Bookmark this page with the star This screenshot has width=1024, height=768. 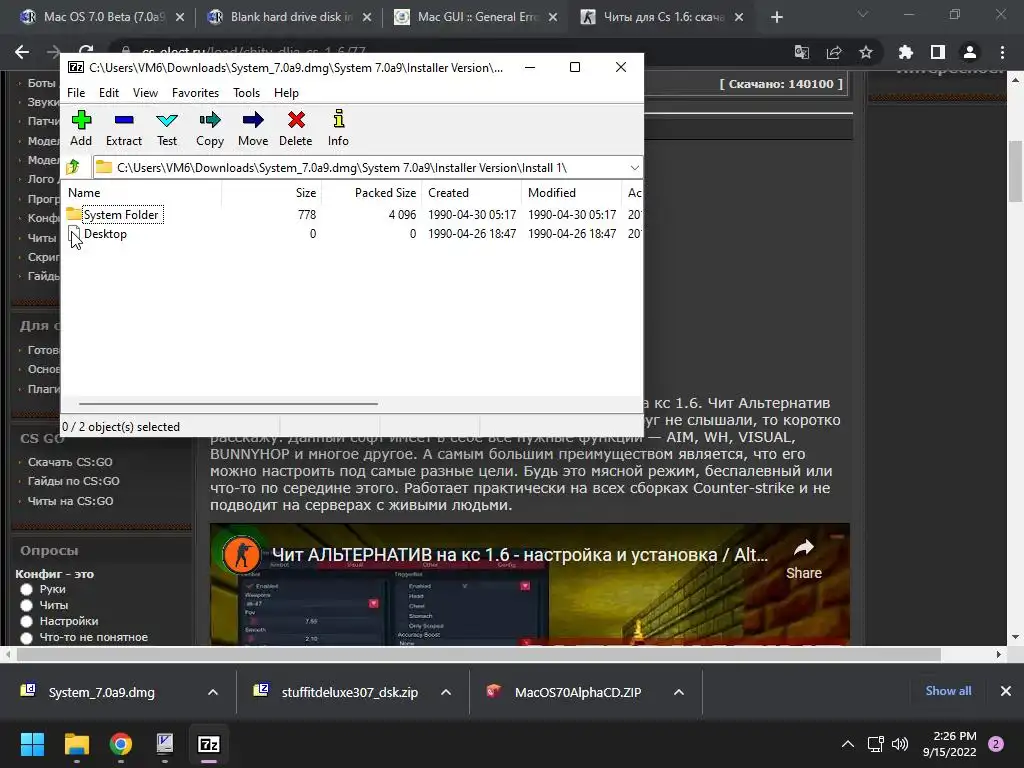coord(866,52)
